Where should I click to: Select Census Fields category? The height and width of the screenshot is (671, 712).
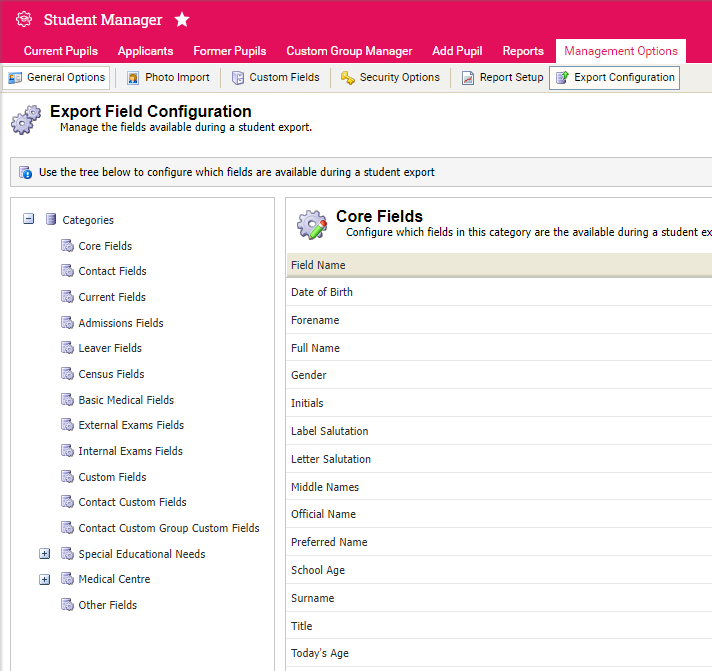pos(111,374)
